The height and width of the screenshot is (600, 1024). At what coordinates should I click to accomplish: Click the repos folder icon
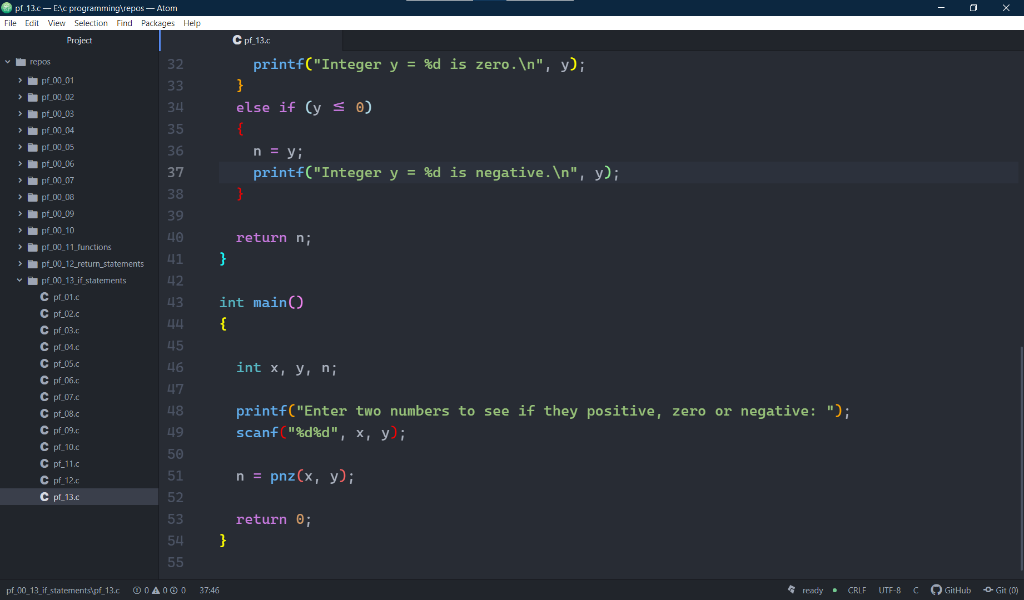(21, 62)
